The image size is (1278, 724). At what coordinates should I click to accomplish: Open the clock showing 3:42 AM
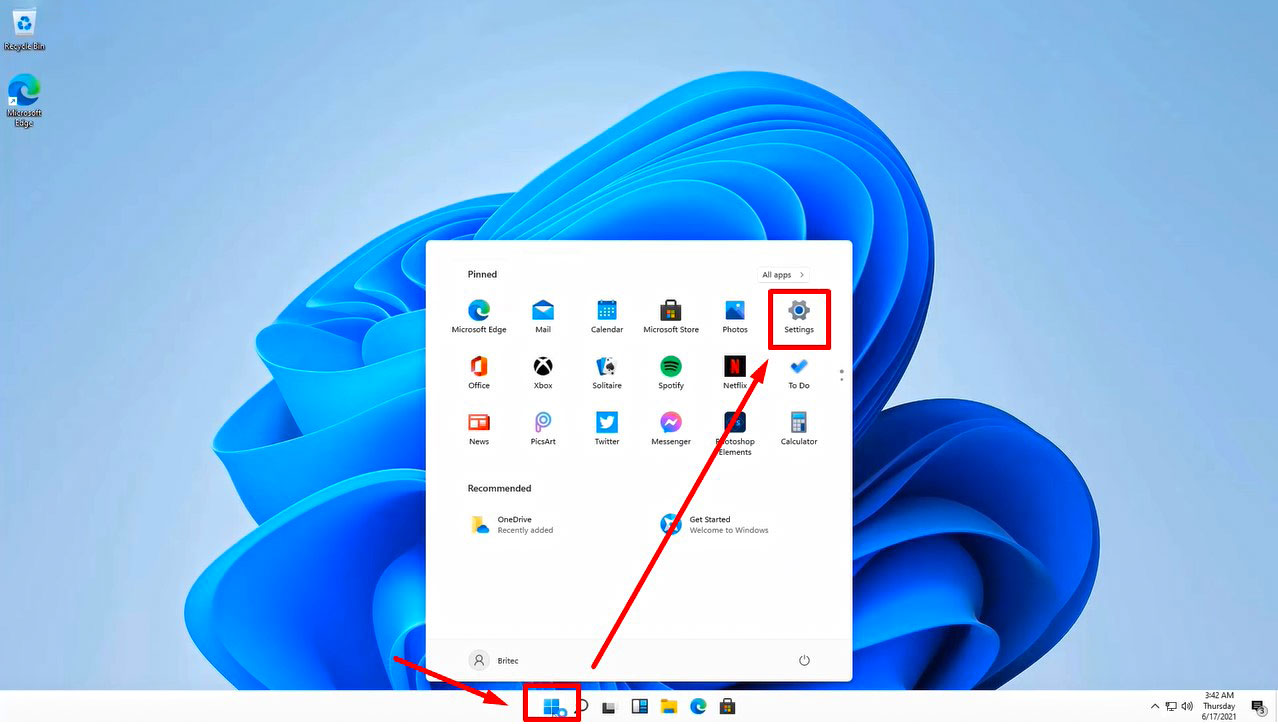coord(1219,706)
